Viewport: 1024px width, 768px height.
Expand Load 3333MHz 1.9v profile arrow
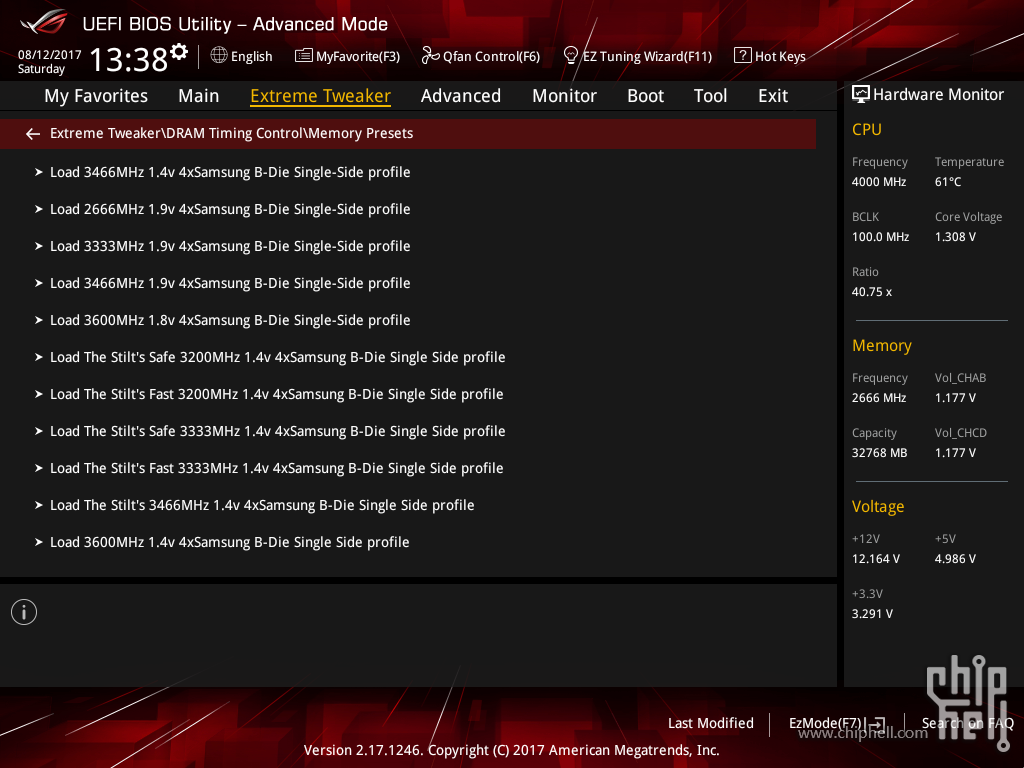coord(39,246)
